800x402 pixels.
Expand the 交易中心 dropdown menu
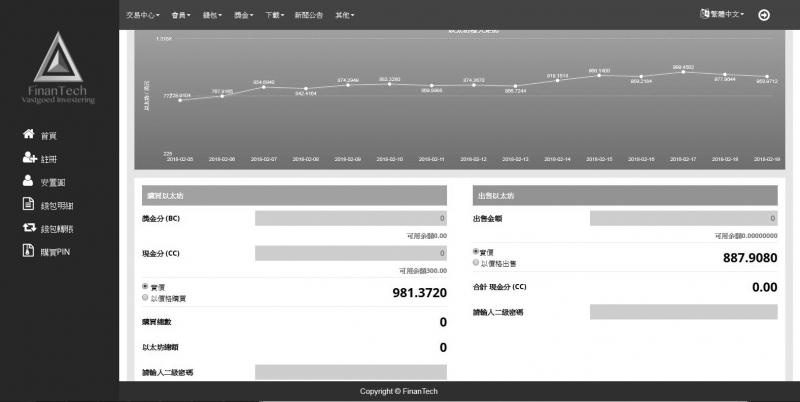coord(145,16)
